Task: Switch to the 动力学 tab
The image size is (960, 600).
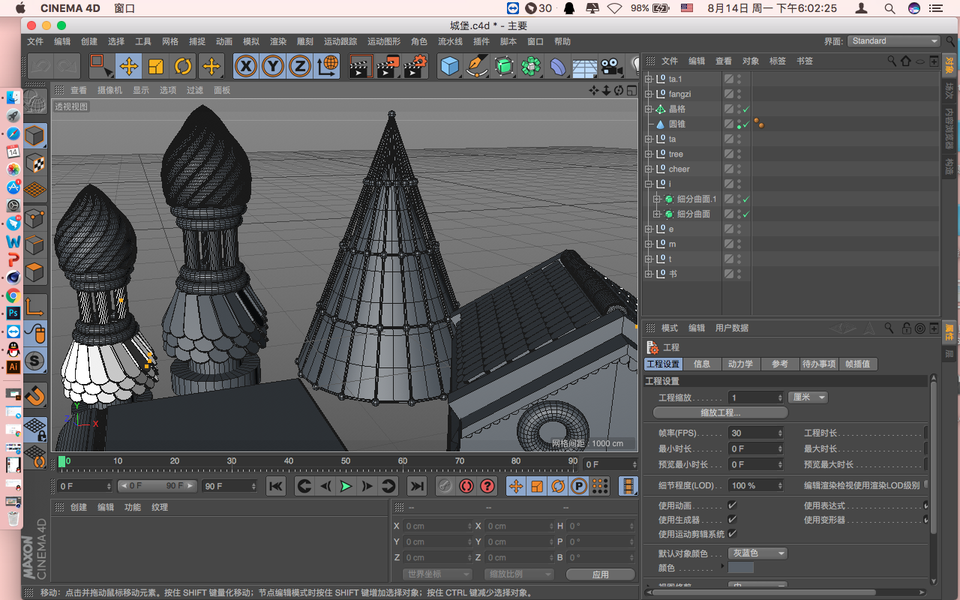Action: 740,364
